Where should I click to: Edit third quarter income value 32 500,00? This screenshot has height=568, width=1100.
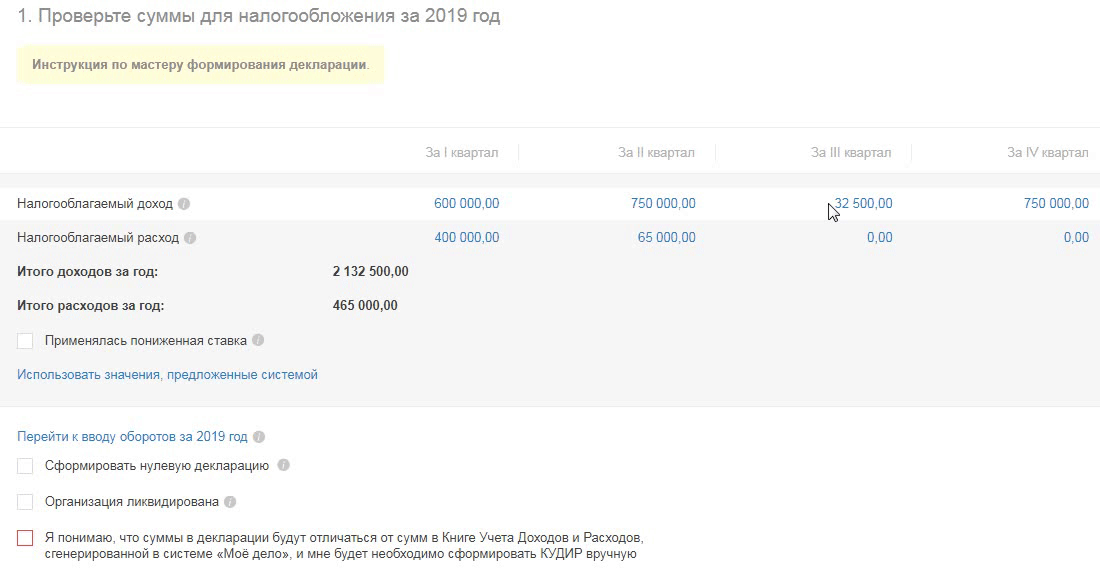(x=863, y=203)
